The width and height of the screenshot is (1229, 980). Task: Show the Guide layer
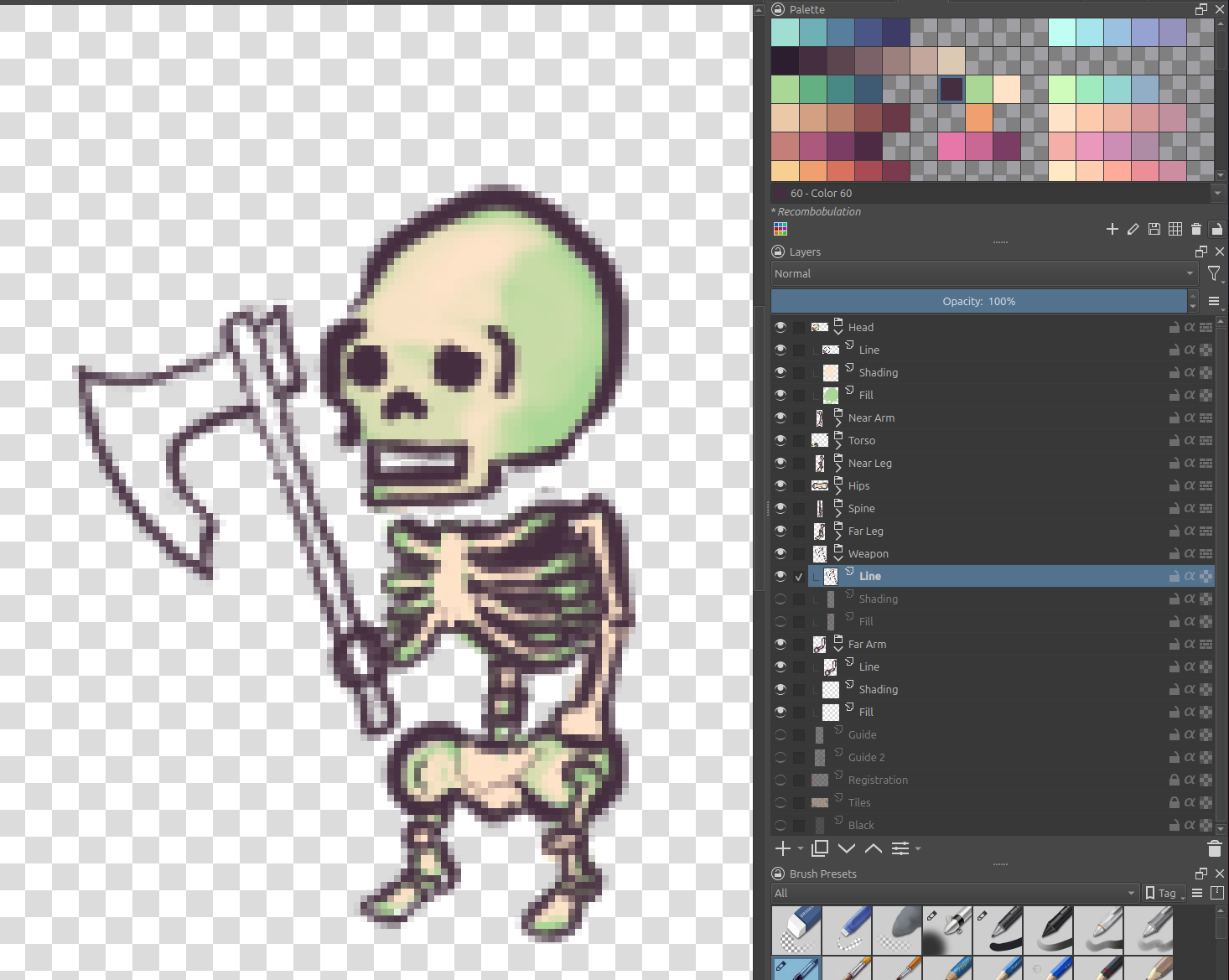780,734
